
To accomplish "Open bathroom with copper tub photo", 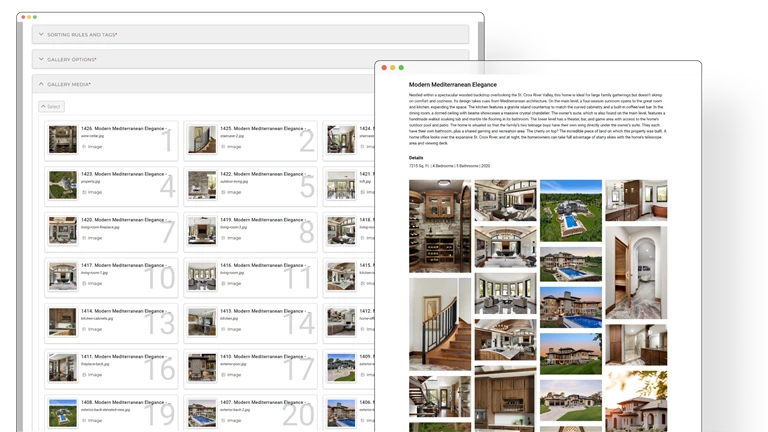I will [636, 200].
